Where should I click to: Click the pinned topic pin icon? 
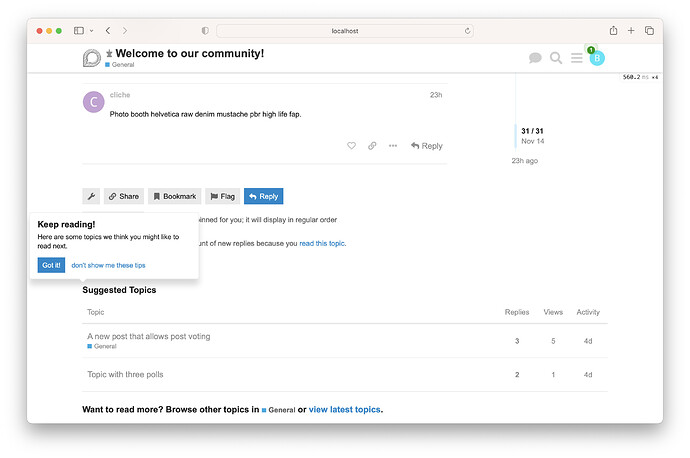(x=109, y=54)
